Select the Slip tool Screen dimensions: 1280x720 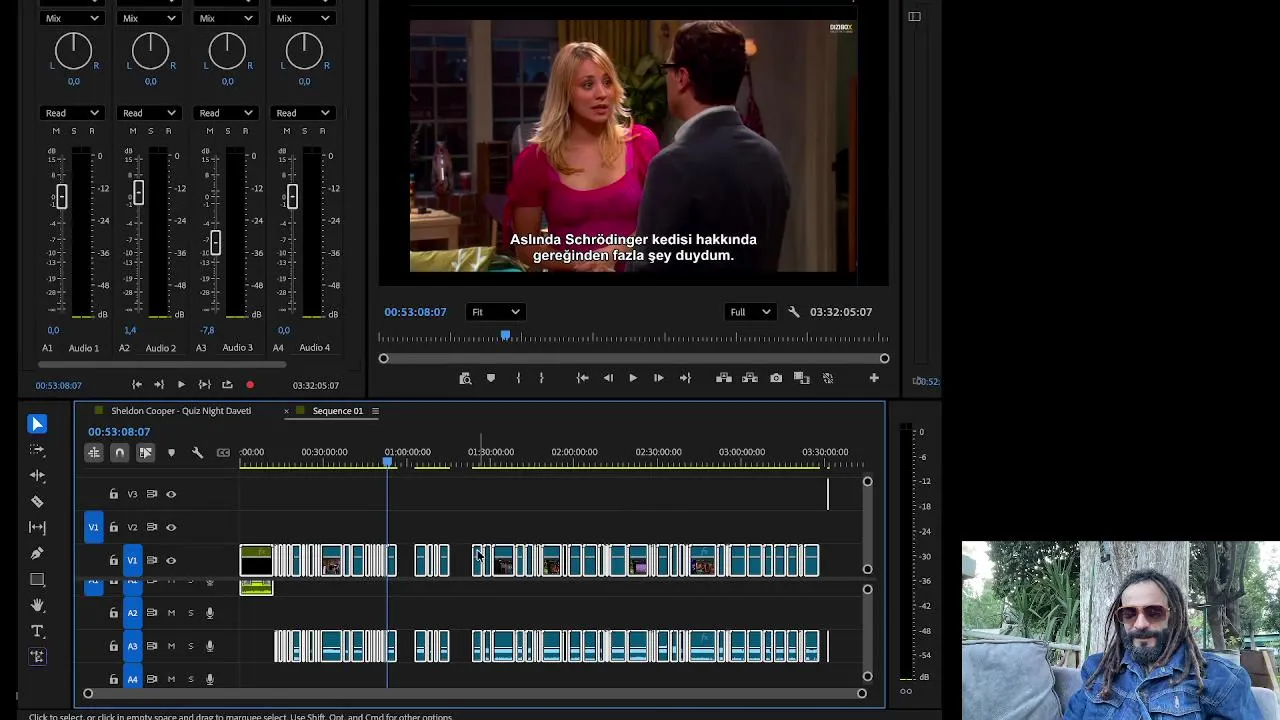[37, 527]
